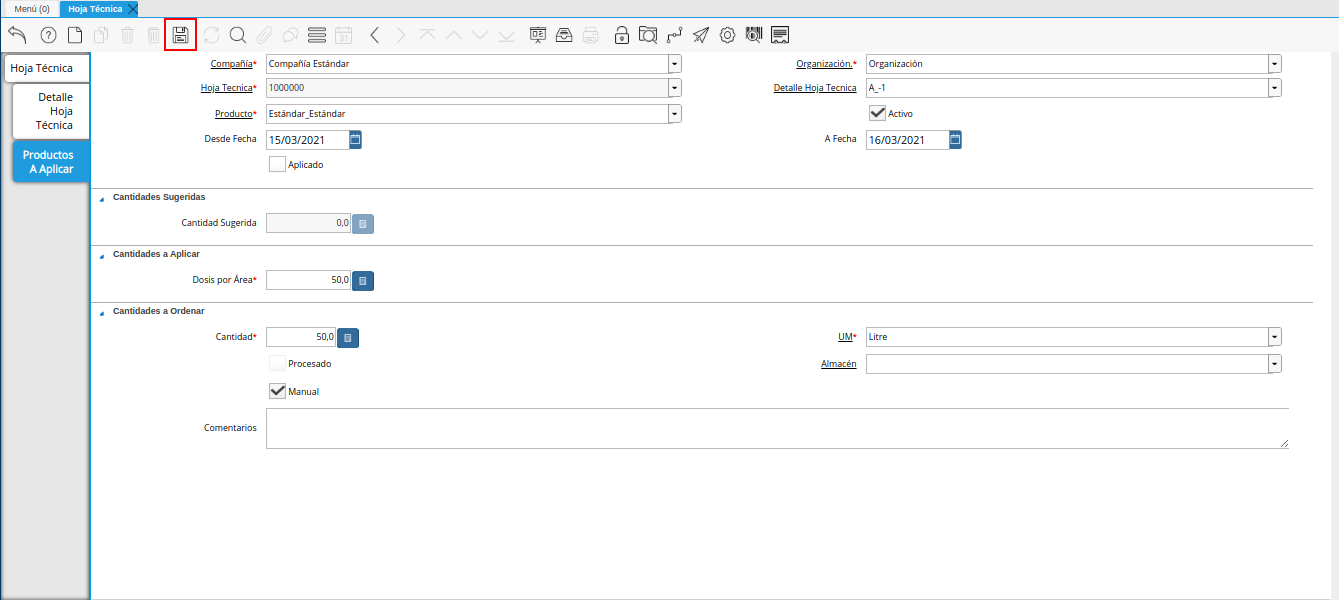The height and width of the screenshot is (600, 1339).
Task: Toggle the Procesado checkbox
Action: [x=277, y=363]
